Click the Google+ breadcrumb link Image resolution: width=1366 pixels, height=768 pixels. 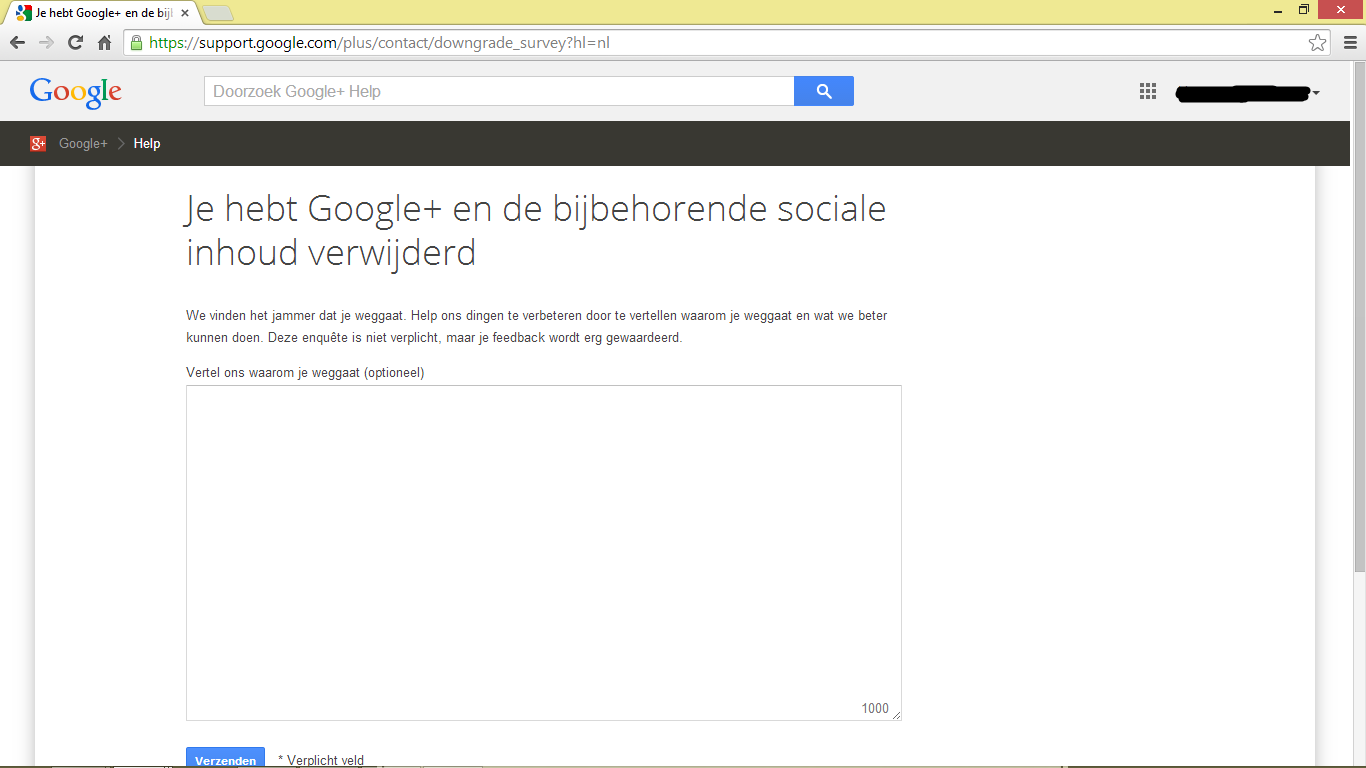(x=83, y=144)
